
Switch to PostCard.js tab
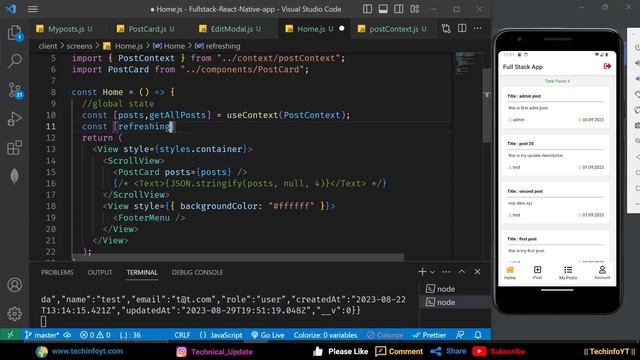[146, 29]
